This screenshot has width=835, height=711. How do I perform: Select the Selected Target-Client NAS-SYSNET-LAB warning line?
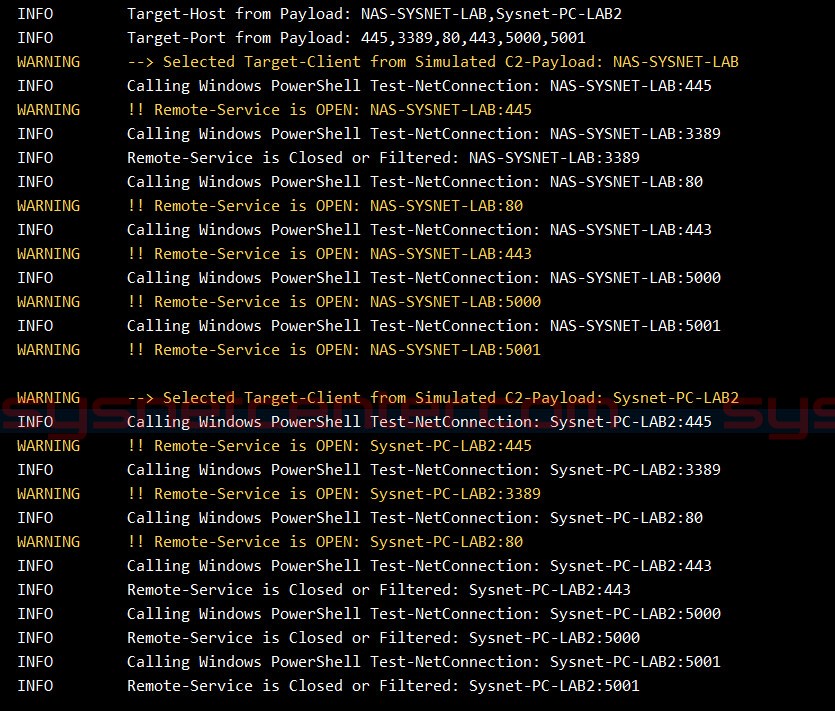(x=378, y=62)
